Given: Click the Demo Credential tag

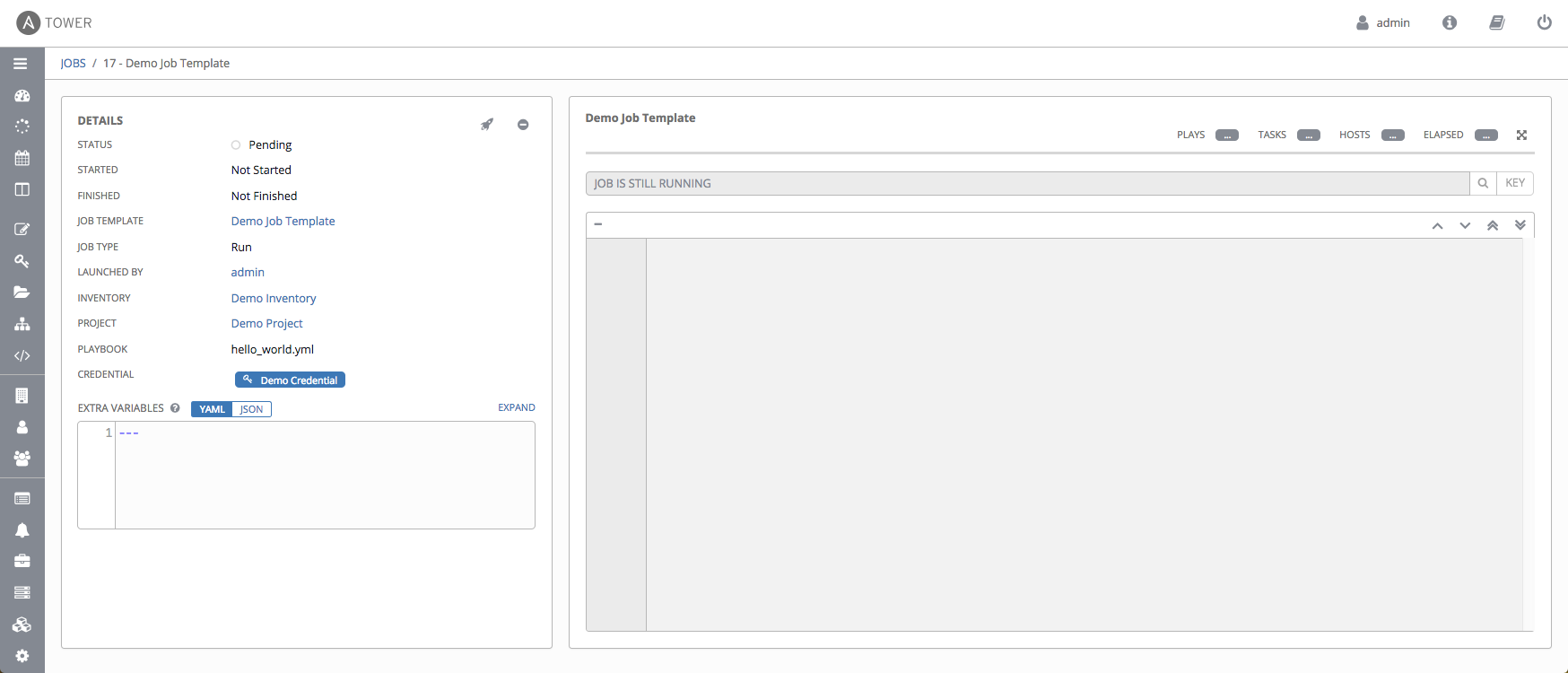Looking at the screenshot, I should [x=290, y=380].
